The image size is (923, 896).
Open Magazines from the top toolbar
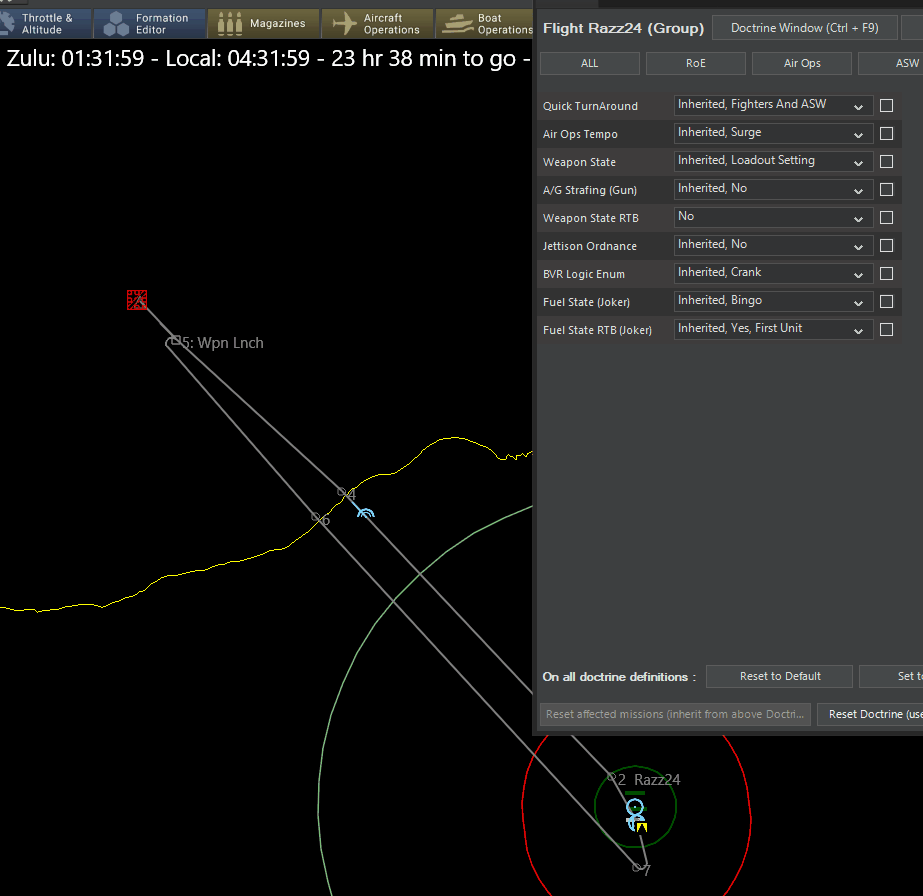264,24
